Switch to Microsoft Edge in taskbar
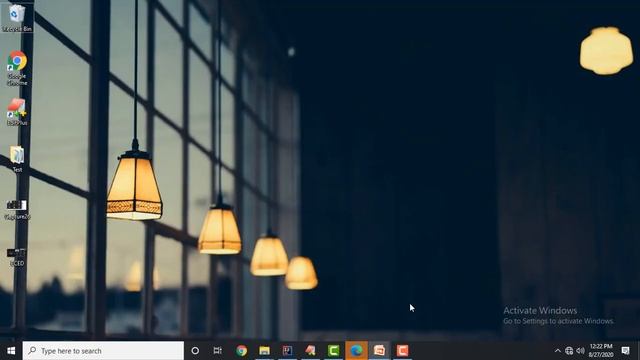The height and width of the screenshot is (360, 640). point(356,351)
